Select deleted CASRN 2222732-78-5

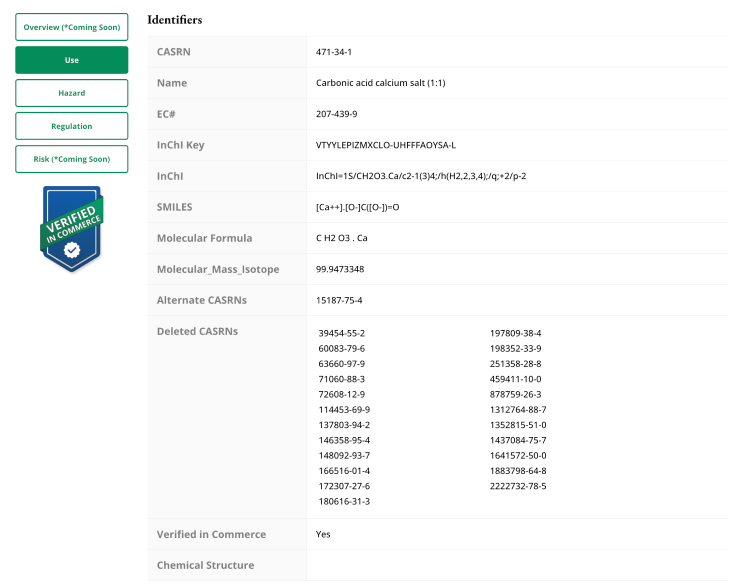(x=518, y=486)
